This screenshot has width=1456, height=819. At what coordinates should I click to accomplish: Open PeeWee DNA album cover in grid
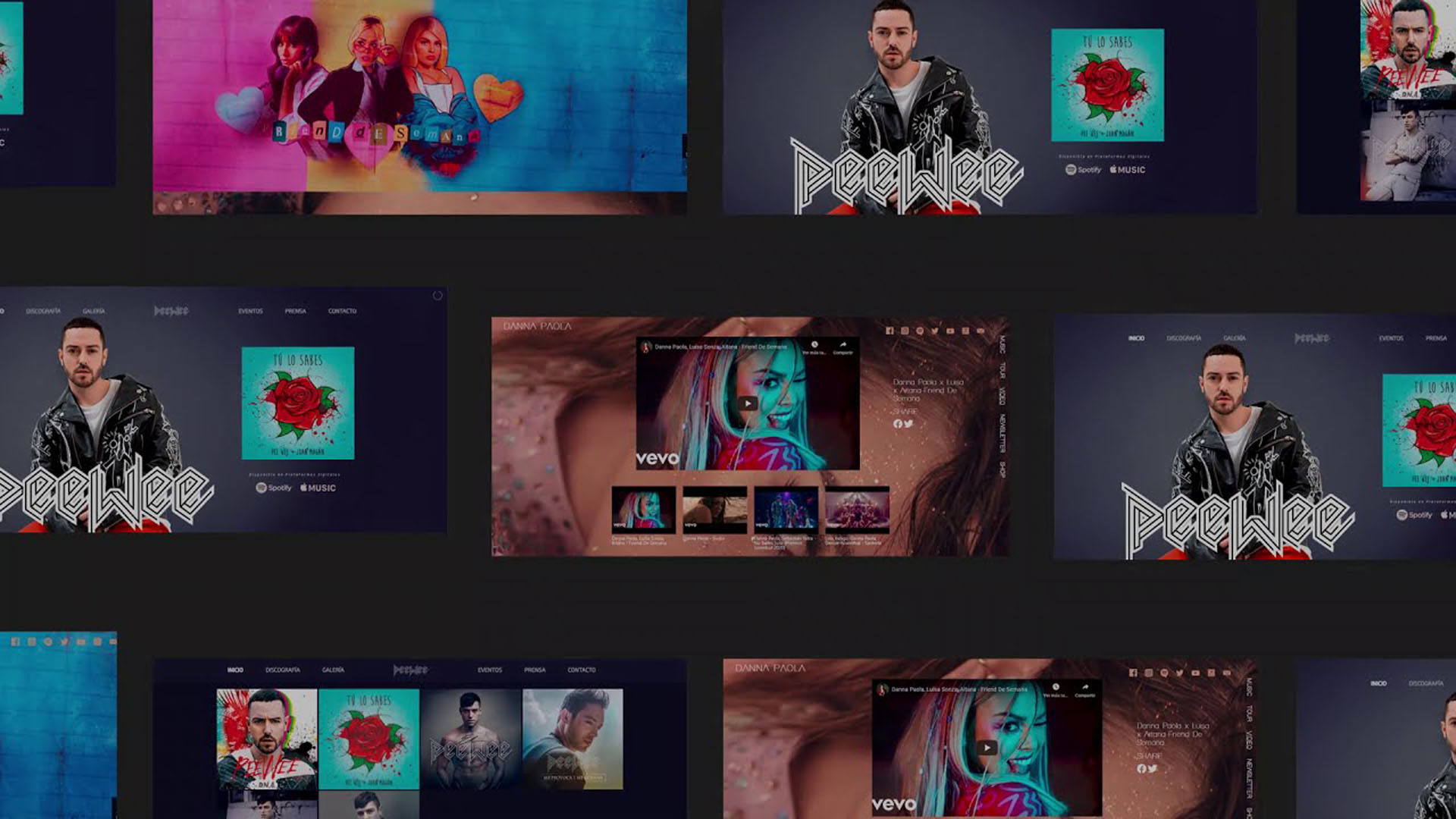click(267, 739)
